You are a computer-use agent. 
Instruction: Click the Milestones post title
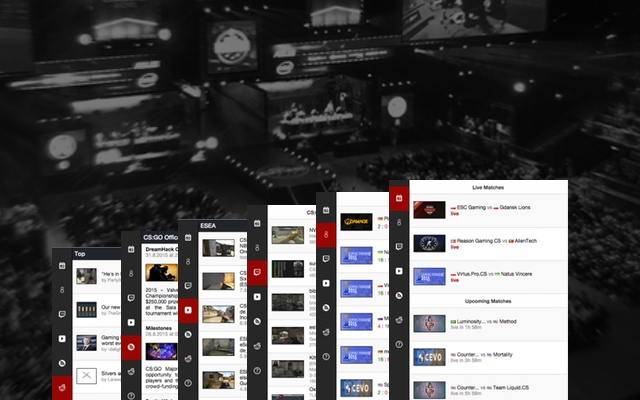pyautogui.click(x=159, y=328)
